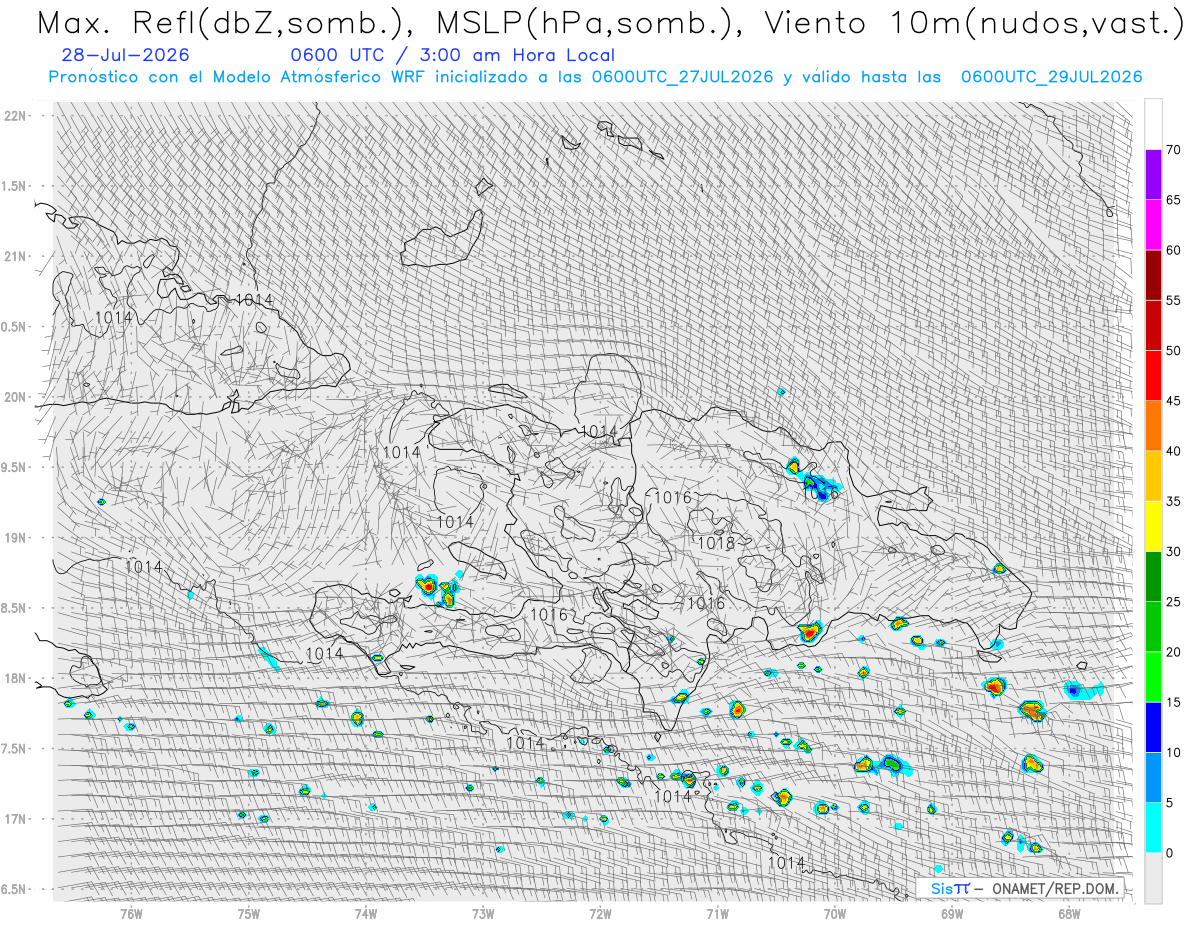Click the 21N latitude label

click(15, 256)
